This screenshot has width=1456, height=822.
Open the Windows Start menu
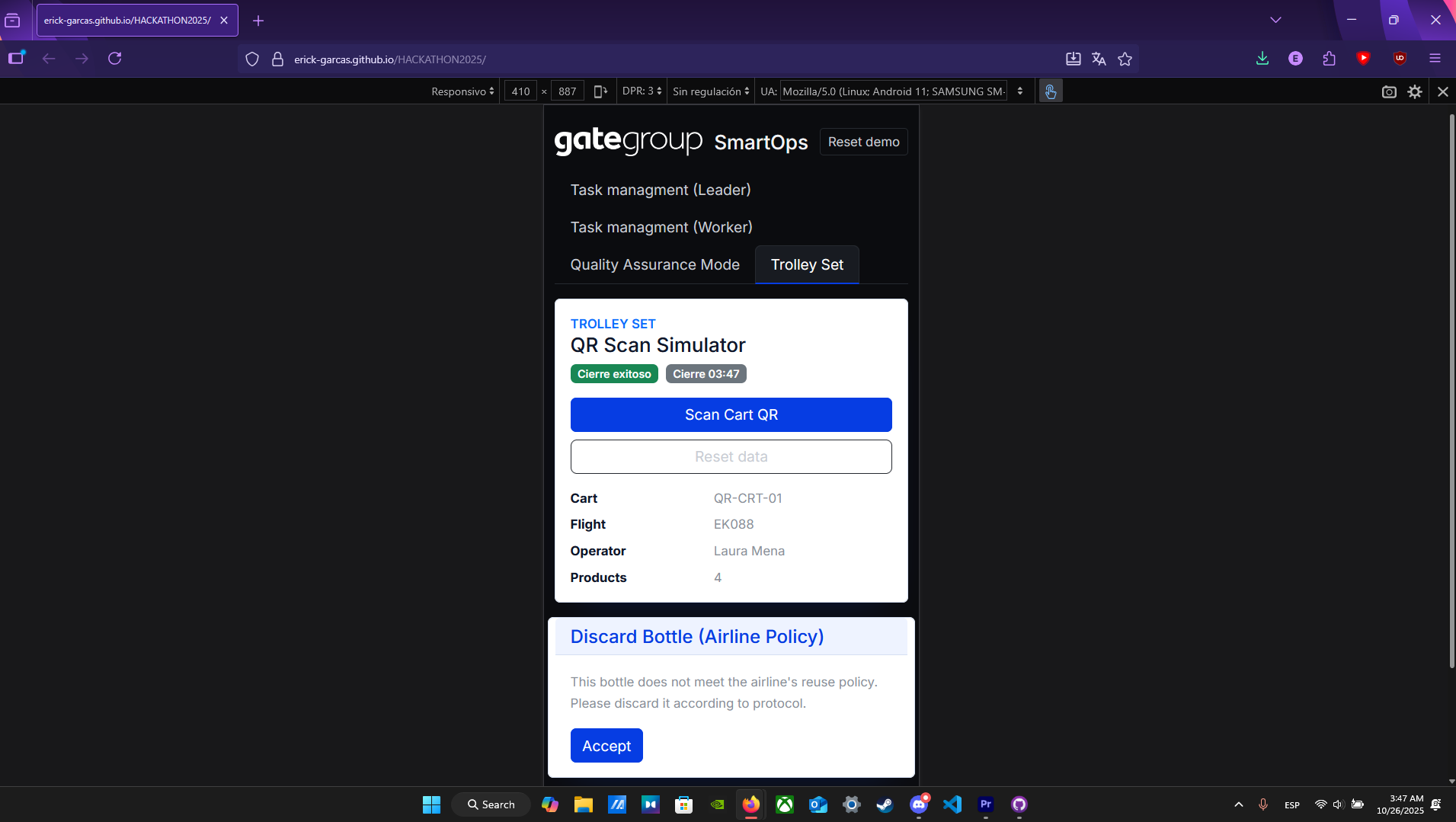click(431, 804)
